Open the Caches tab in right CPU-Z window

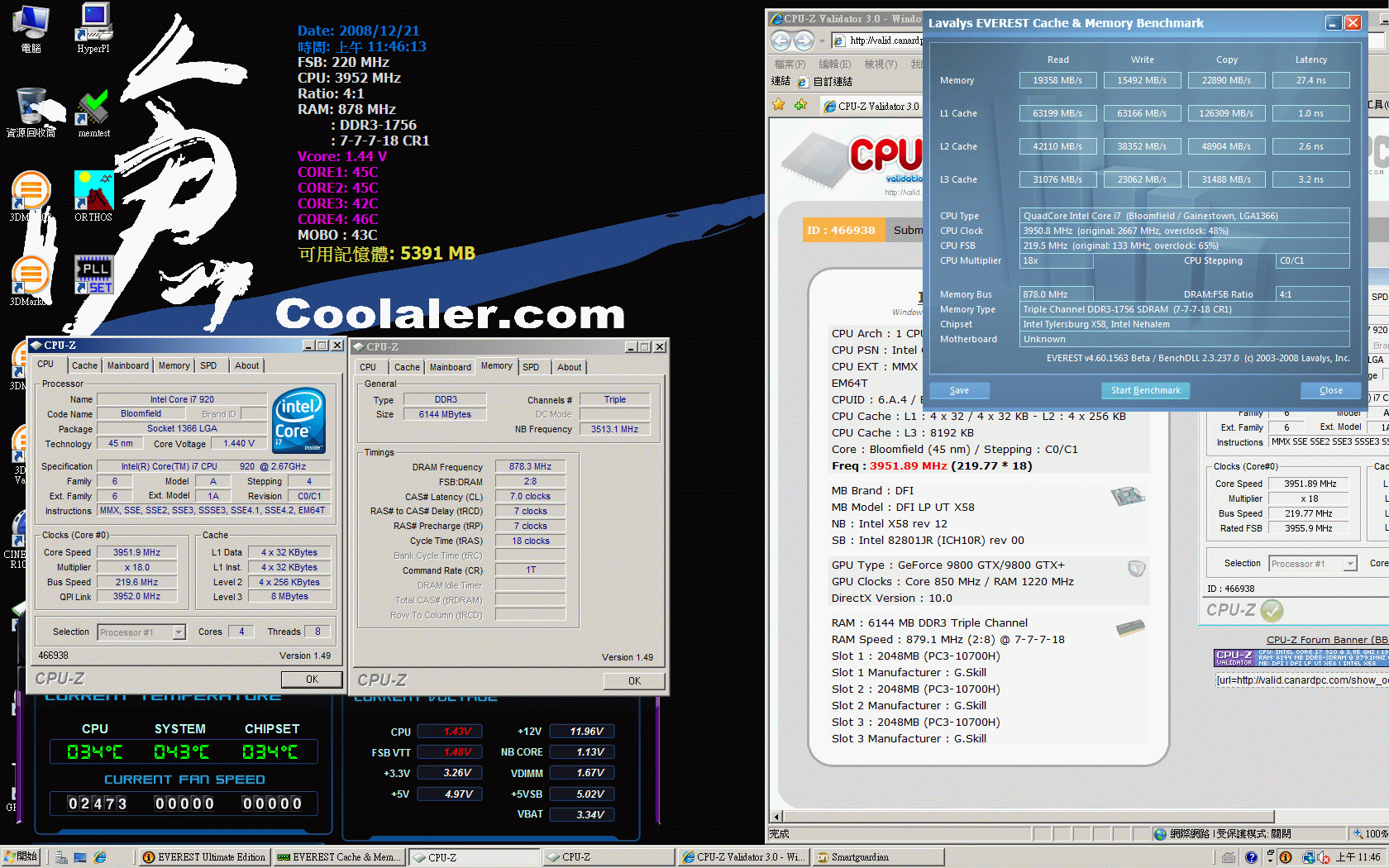pyautogui.click(x=407, y=367)
